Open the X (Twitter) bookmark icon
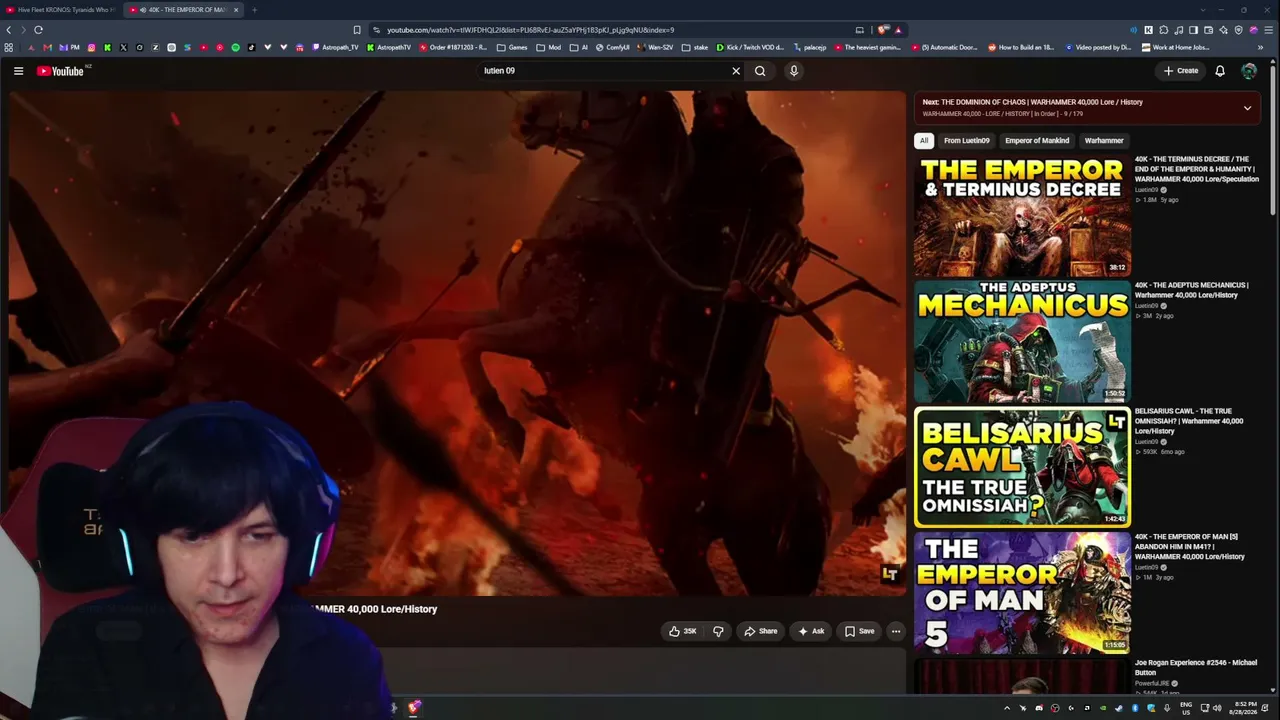1280x720 pixels. (x=123, y=47)
